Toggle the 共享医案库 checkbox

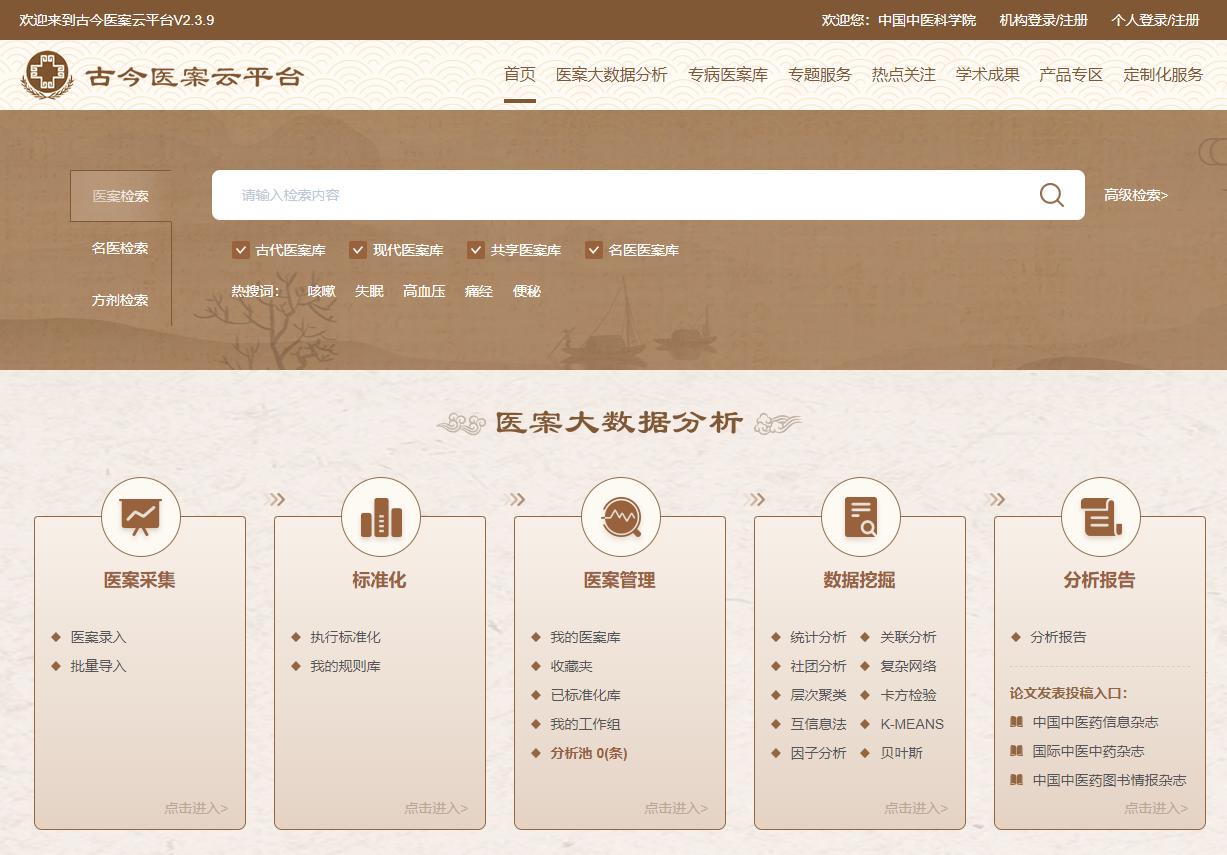476,250
